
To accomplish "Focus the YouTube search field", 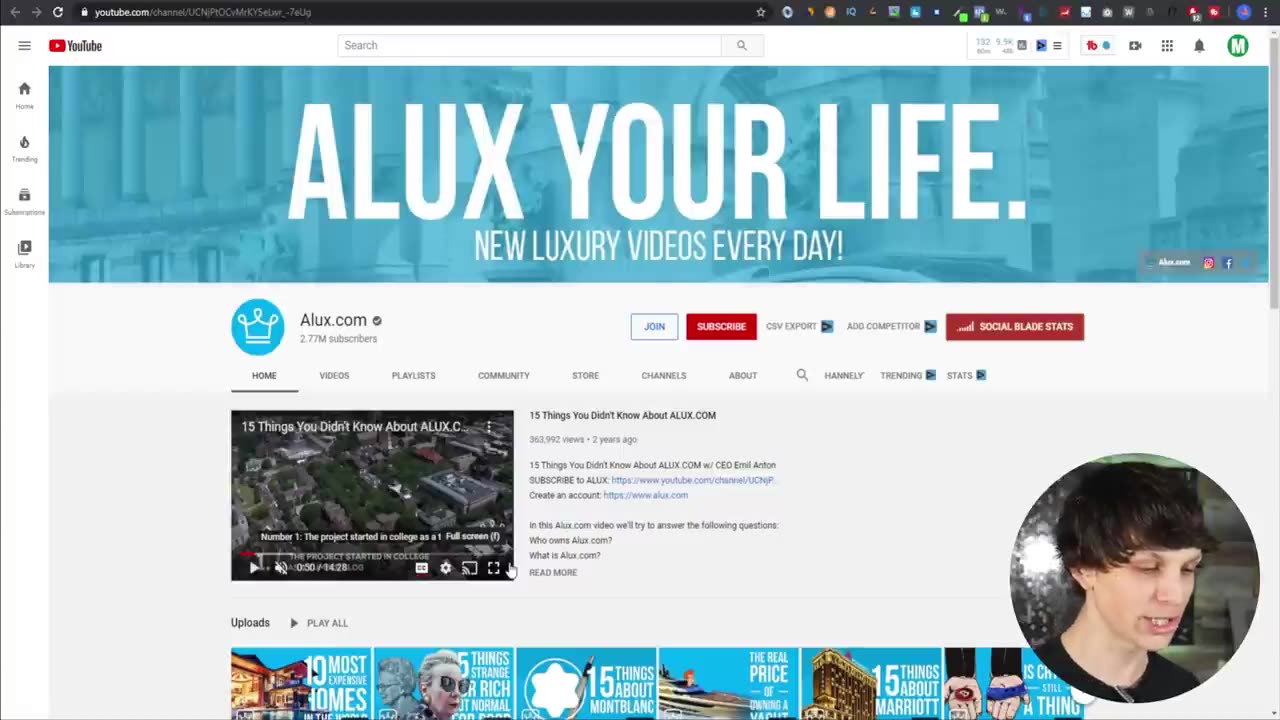I will coord(529,45).
